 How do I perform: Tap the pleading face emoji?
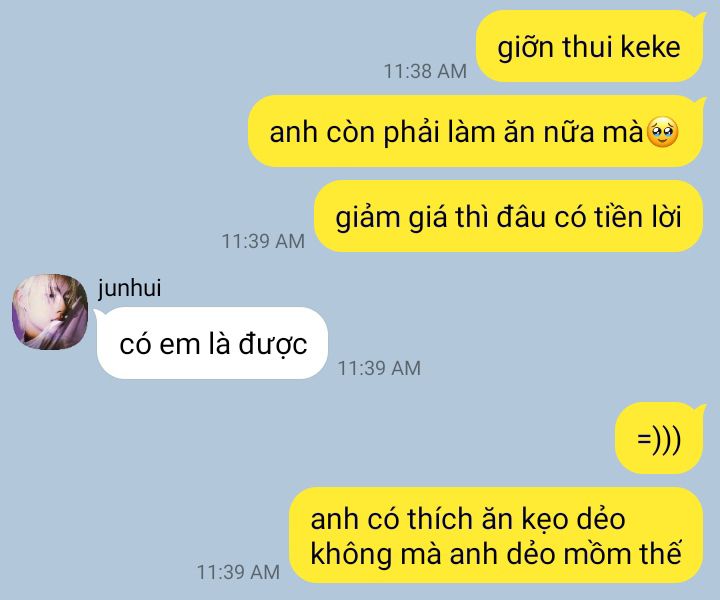(662, 132)
